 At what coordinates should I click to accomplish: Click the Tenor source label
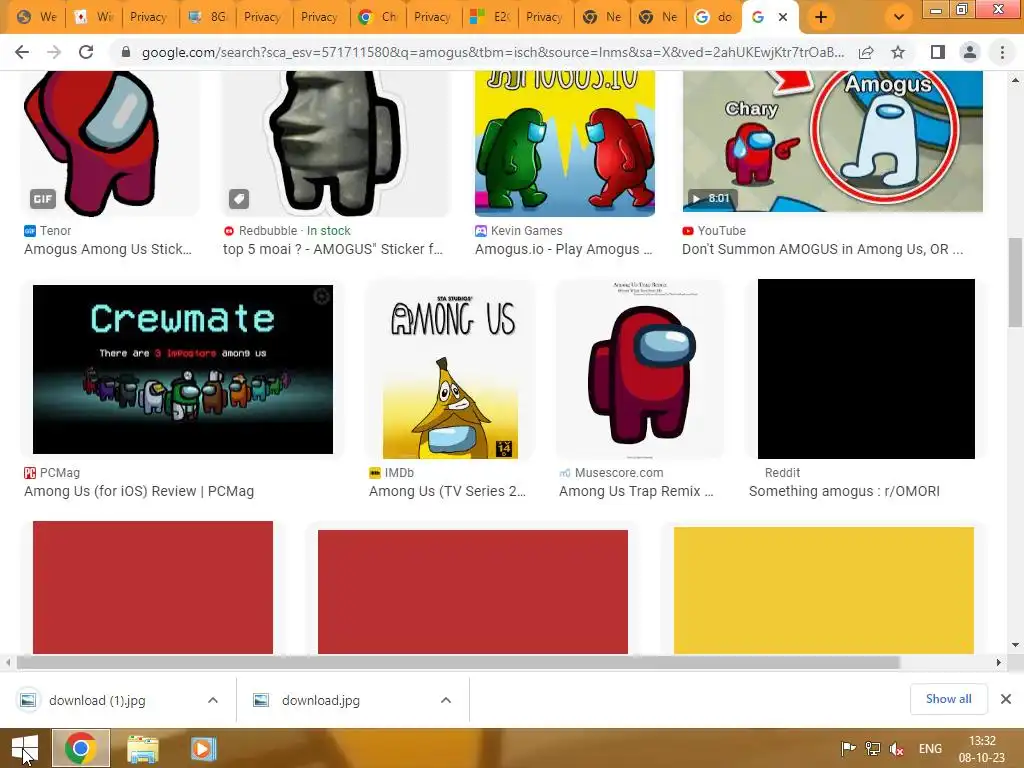(48, 231)
